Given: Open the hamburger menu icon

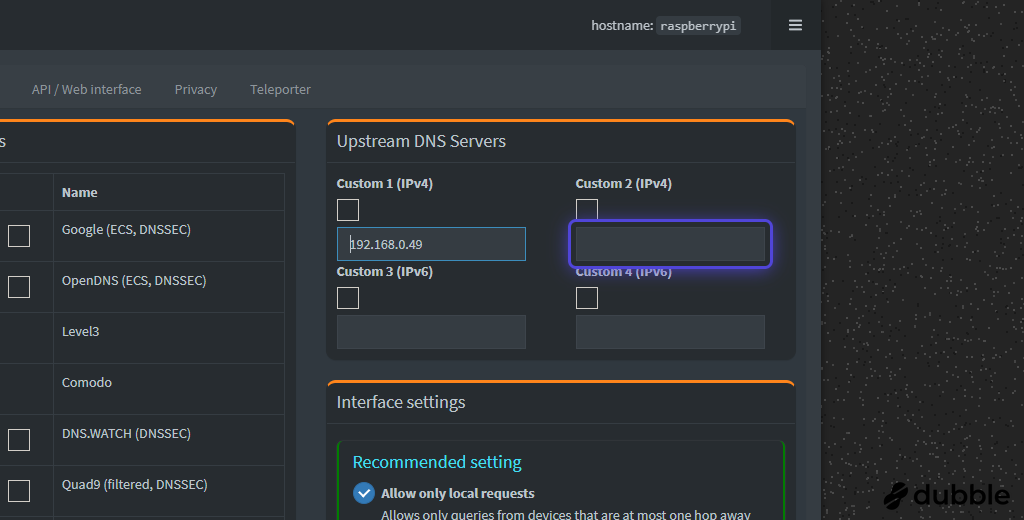Looking at the screenshot, I should (x=795, y=25).
